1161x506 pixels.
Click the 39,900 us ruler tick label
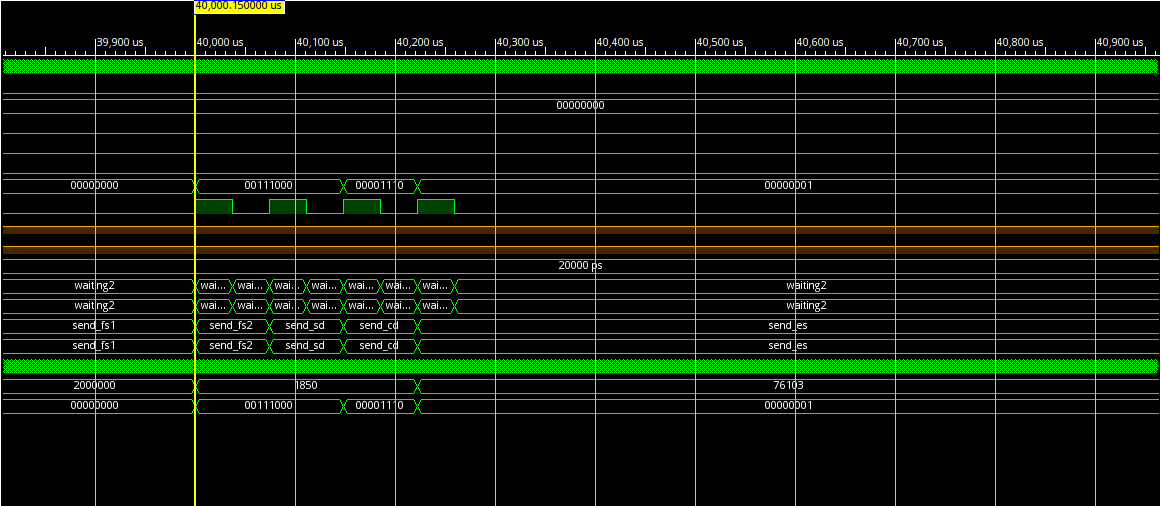click(120, 42)
